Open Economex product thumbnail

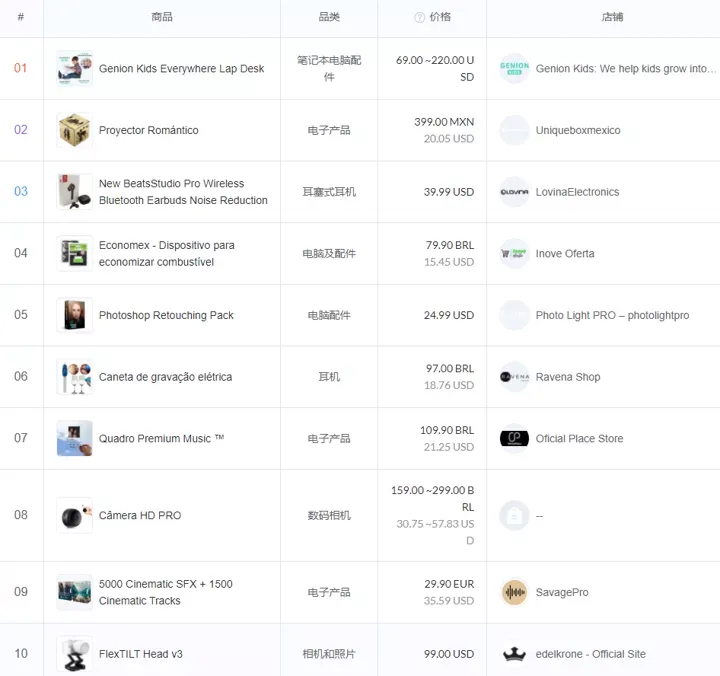pos(74,254)
